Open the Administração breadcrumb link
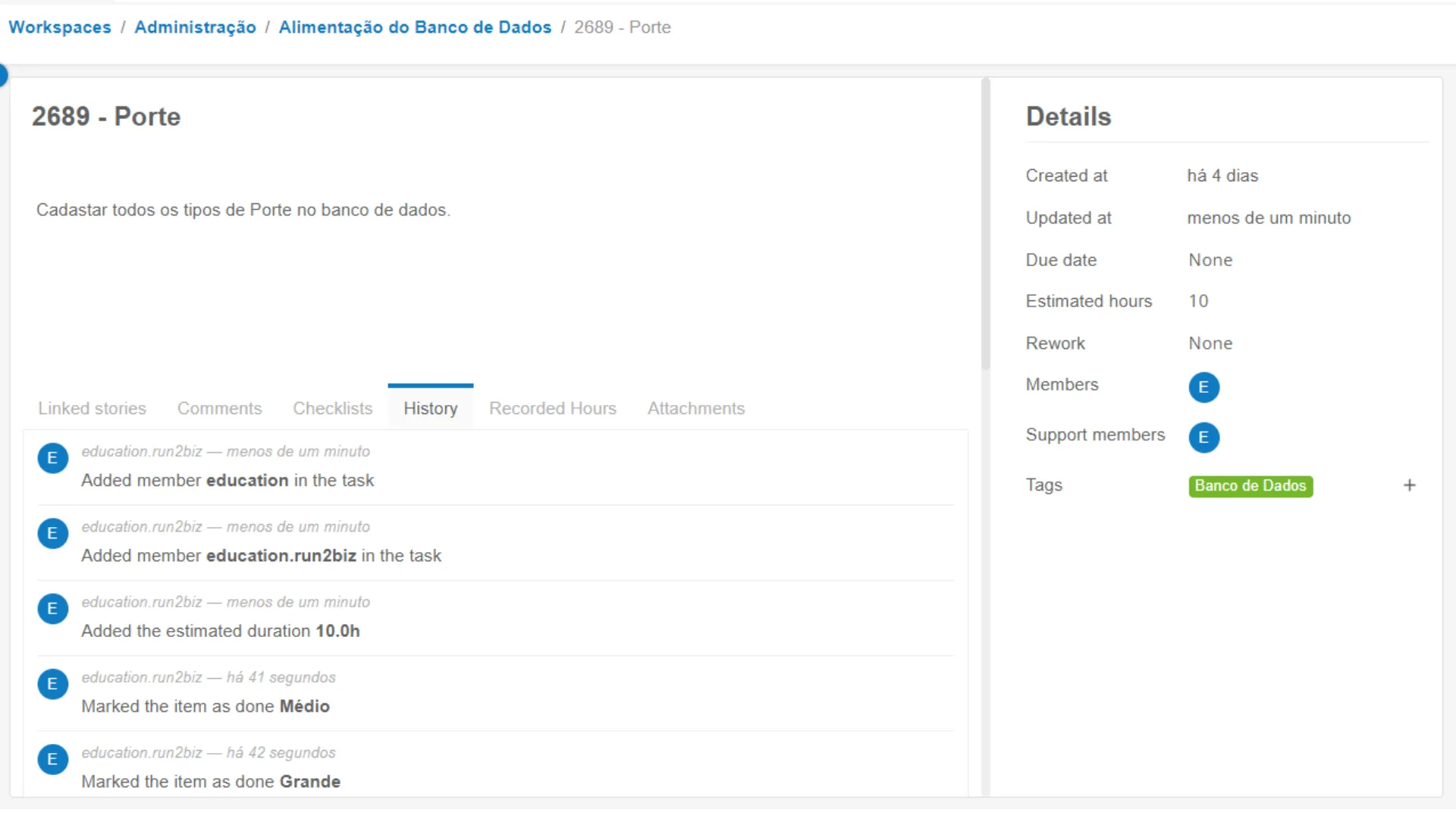The image size is (1456, 819). click(195, 27)
